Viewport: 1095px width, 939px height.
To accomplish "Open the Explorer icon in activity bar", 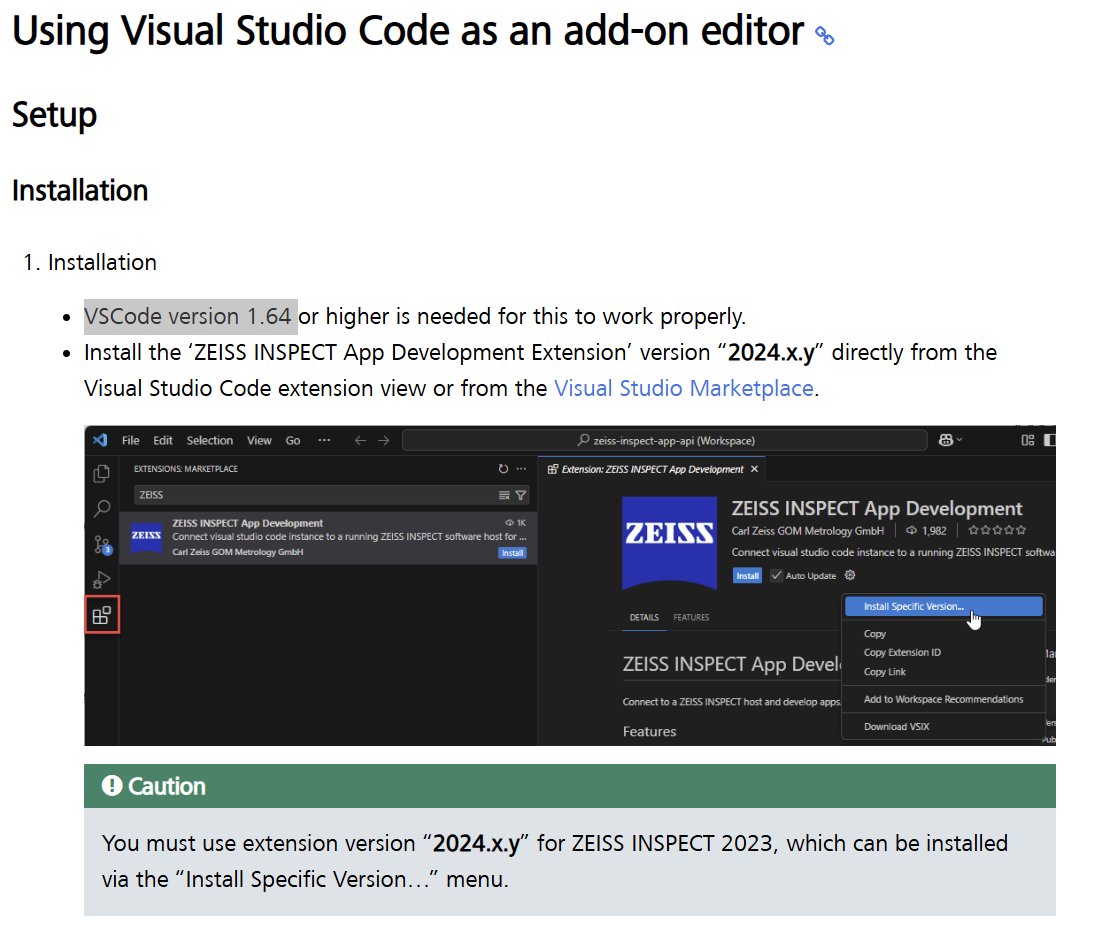I will (x=101, y=473).
